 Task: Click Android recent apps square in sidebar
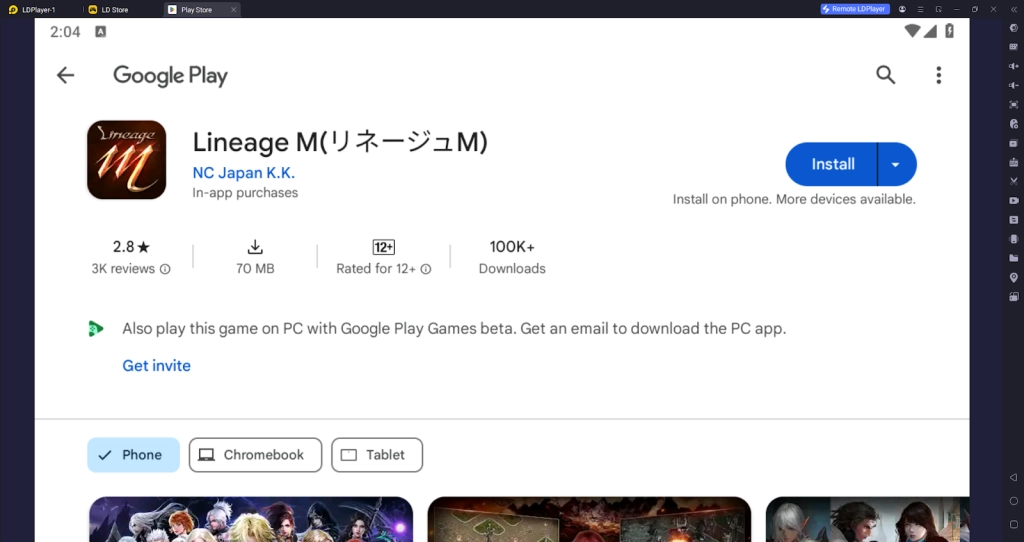(x=1014, y=524)
